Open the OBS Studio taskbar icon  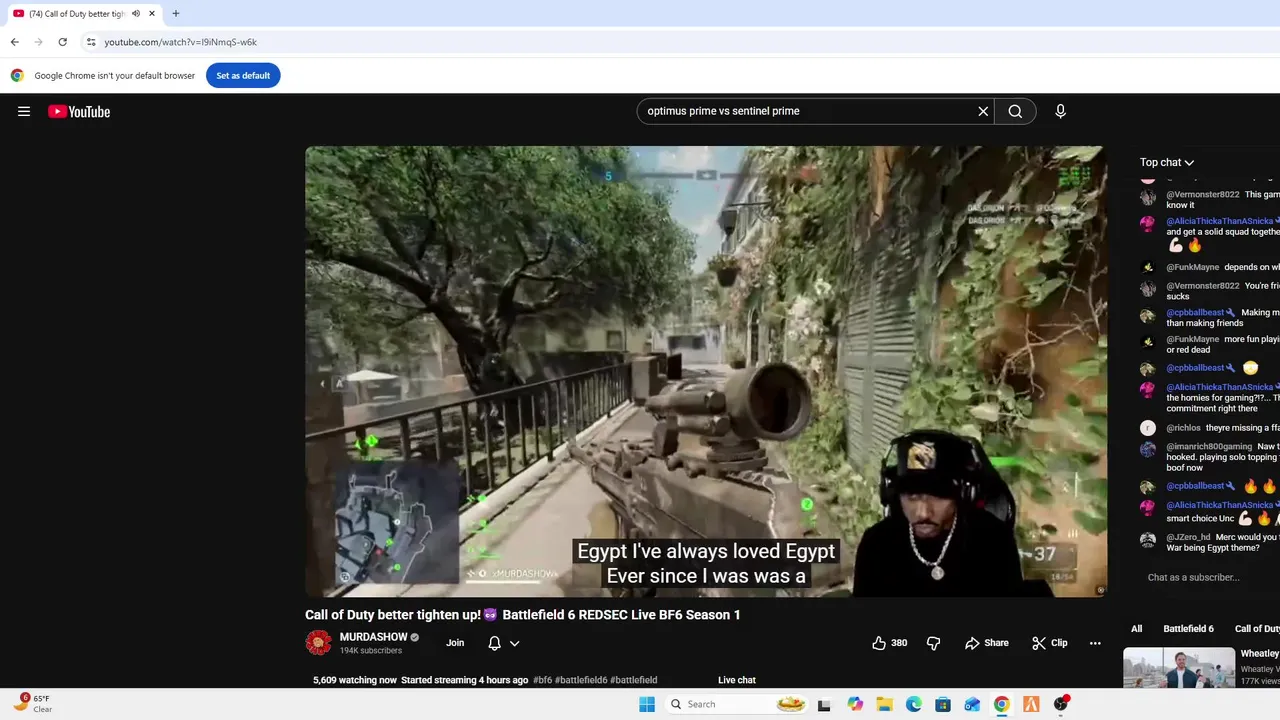[x=1060, y=704]
